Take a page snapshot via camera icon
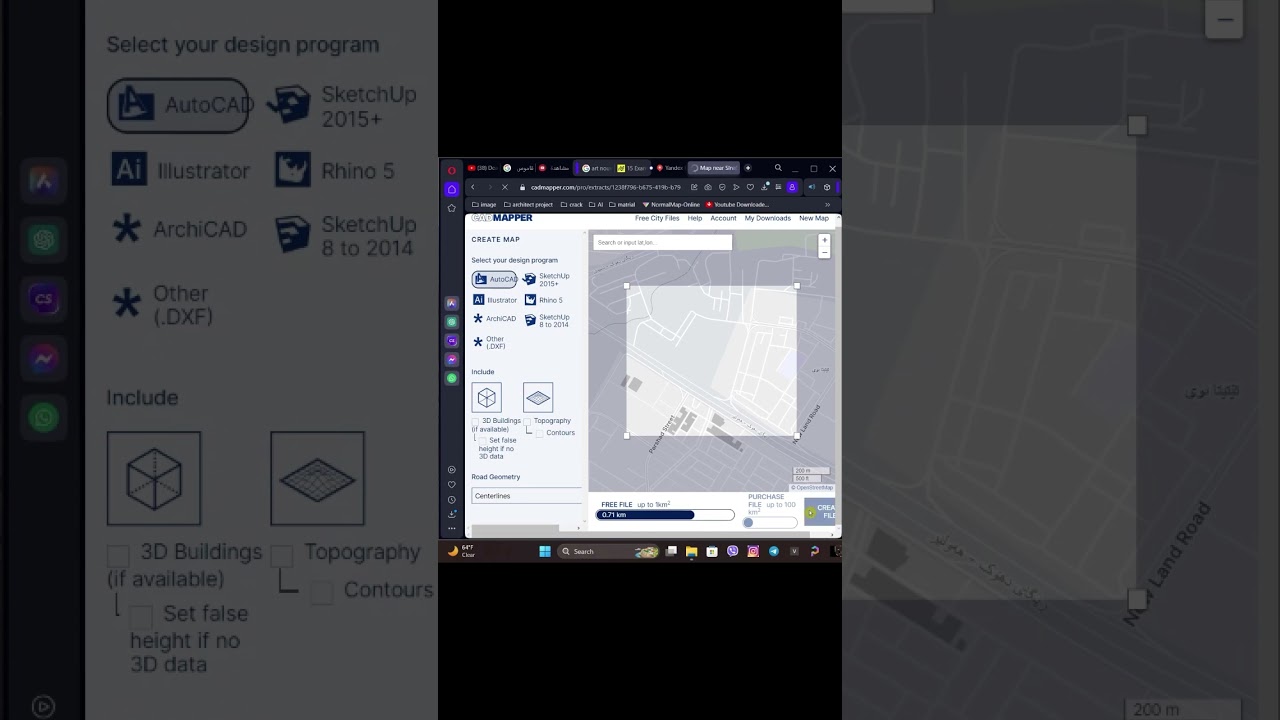1280x720 pixels. [x=708, y=187]
